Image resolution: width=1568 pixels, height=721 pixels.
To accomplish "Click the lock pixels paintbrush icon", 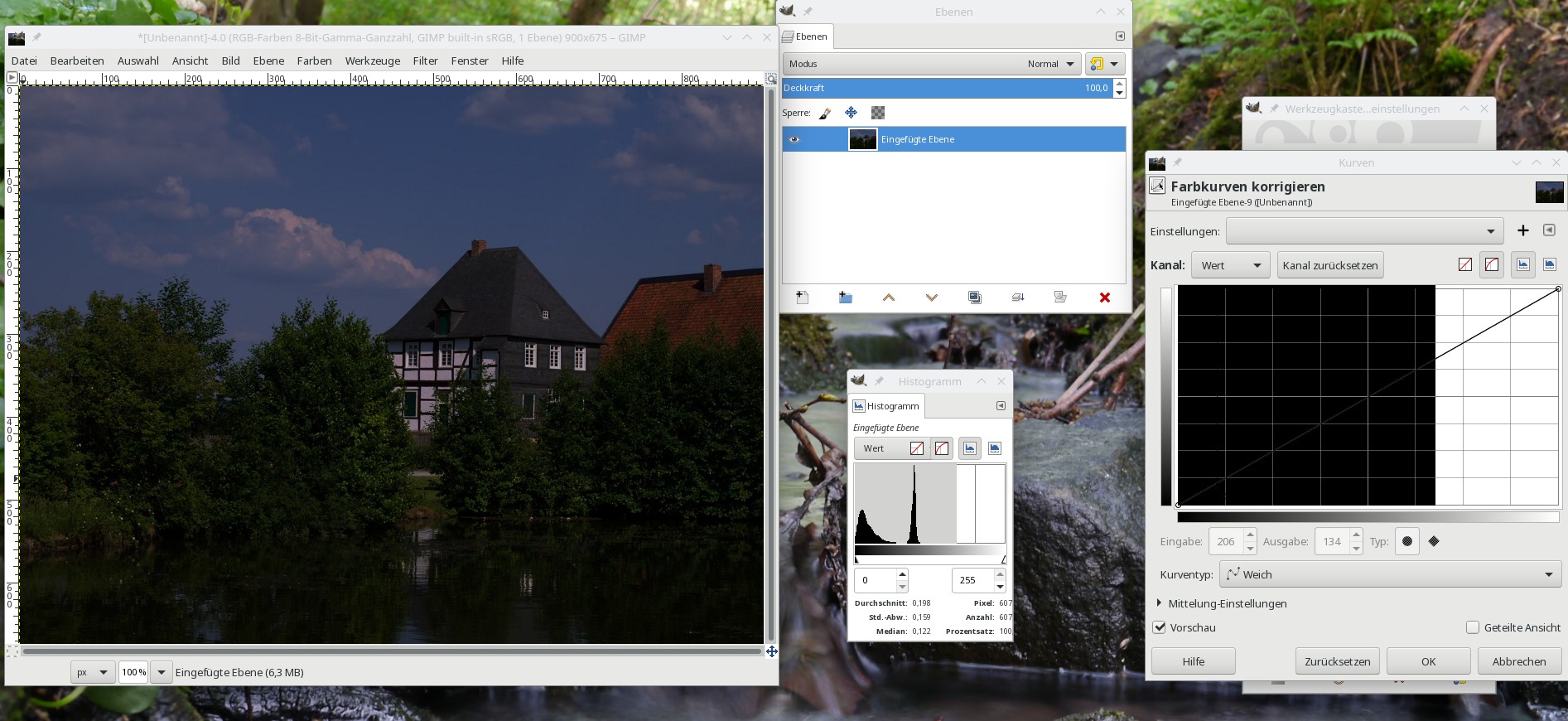I will coord(825,113).
